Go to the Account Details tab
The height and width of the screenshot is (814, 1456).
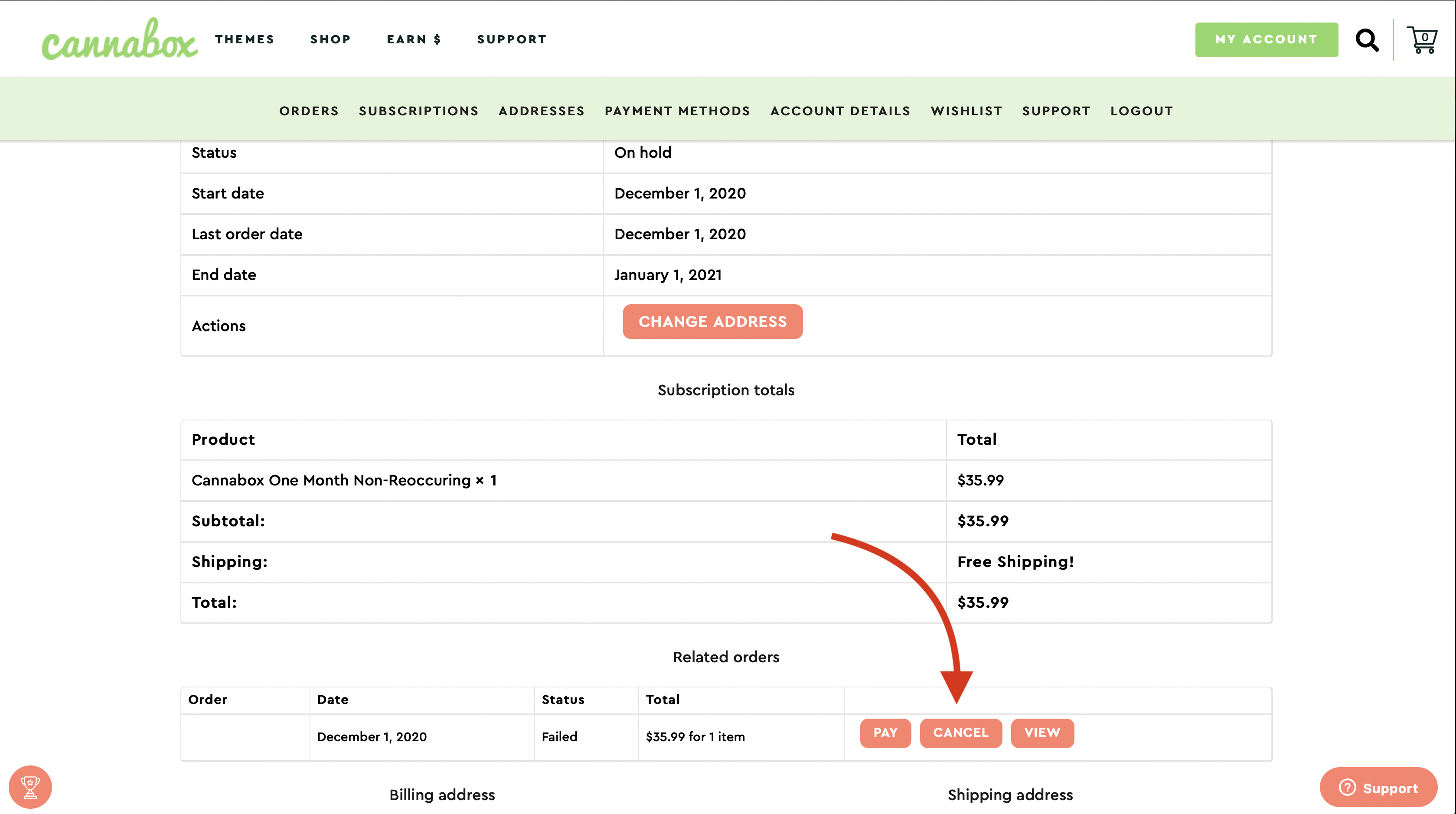tap(840, 111)
